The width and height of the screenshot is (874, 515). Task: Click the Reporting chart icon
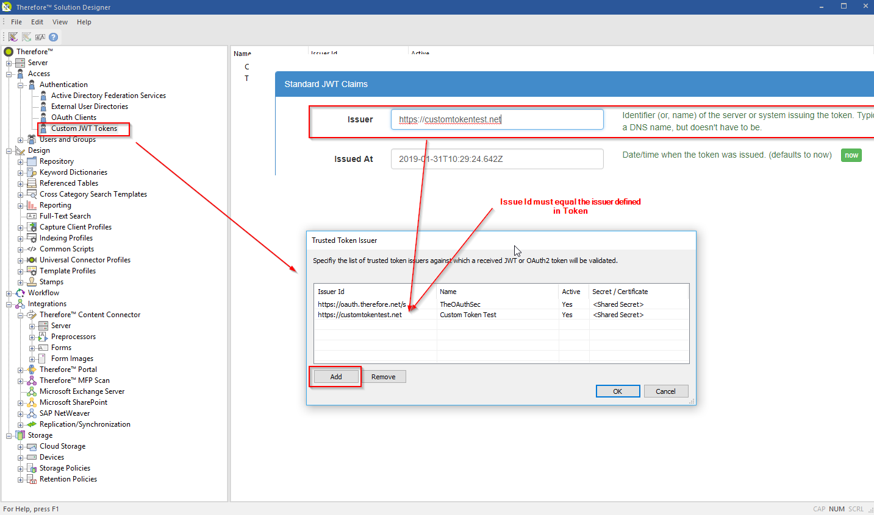(x=32, y=205)
